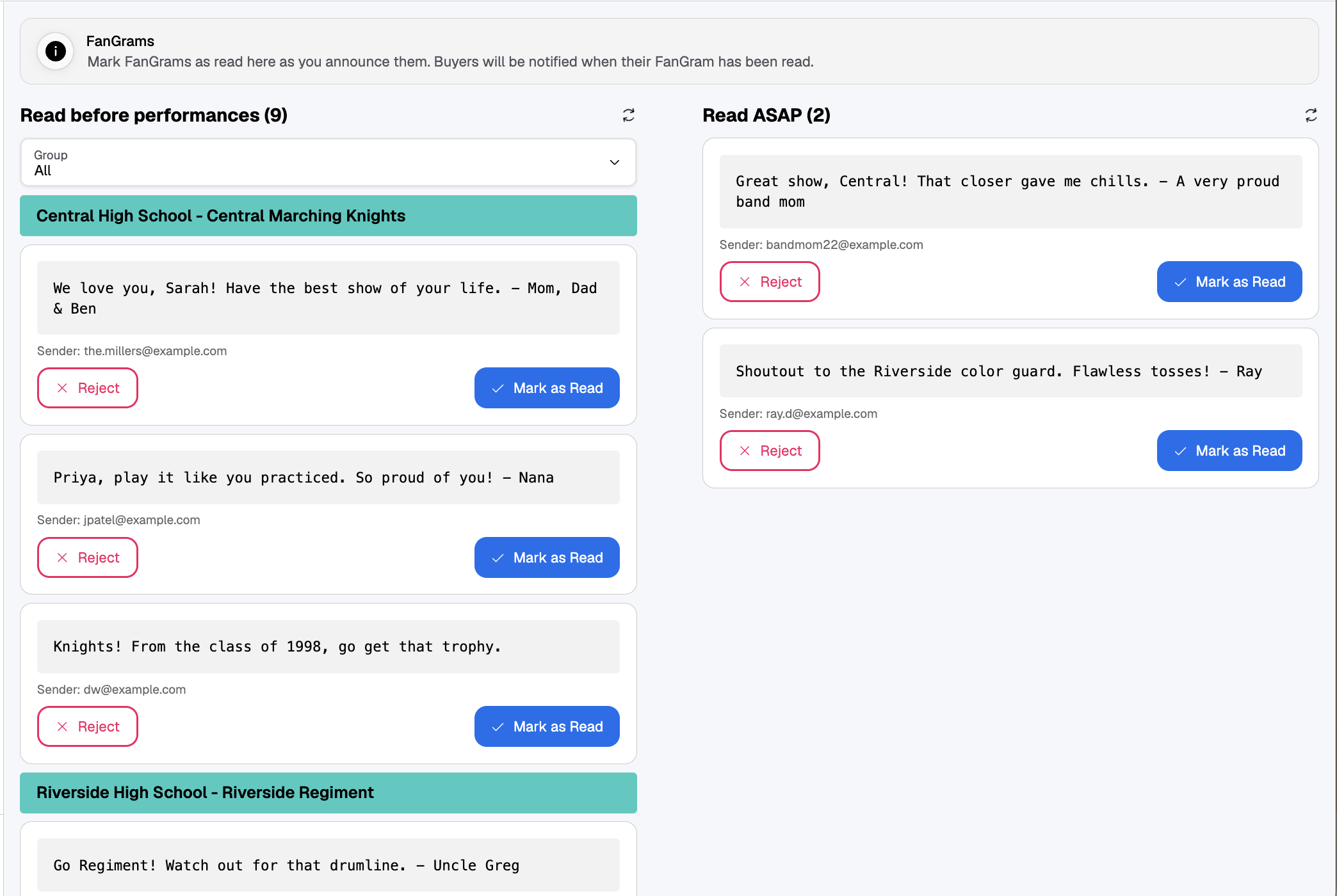Select the 'We love you, Sarah!' message text
Screen dimensions: 1337x896
328,298
